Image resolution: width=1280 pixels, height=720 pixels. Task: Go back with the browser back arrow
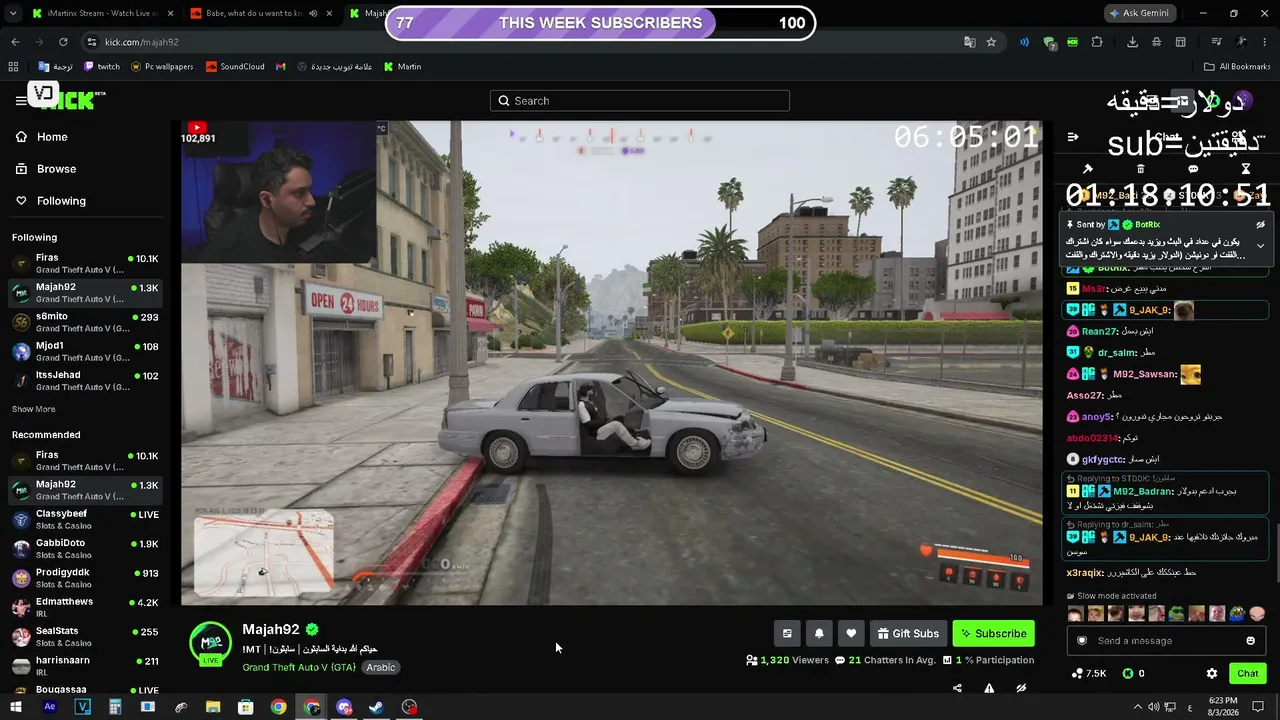coord(15,42)
